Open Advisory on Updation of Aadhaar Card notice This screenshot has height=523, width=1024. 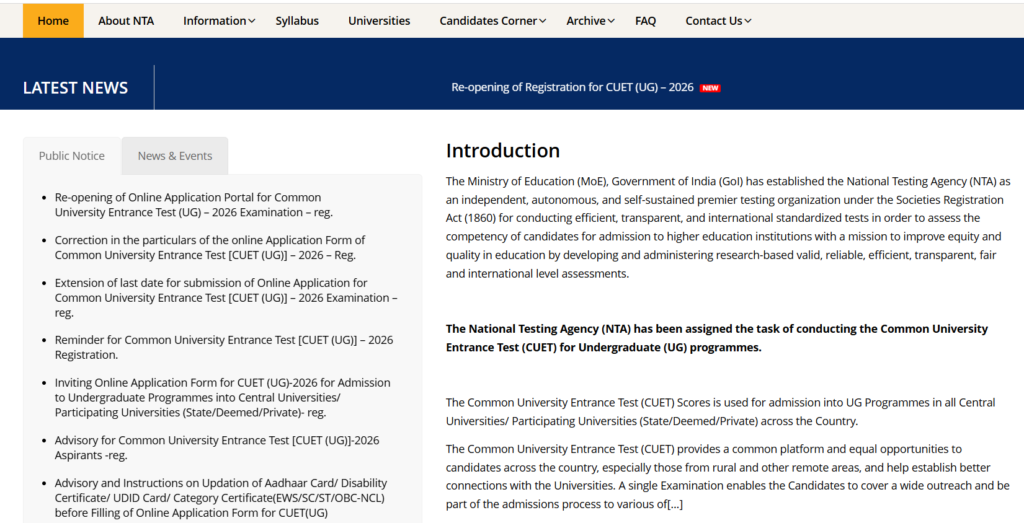[221, 498]
